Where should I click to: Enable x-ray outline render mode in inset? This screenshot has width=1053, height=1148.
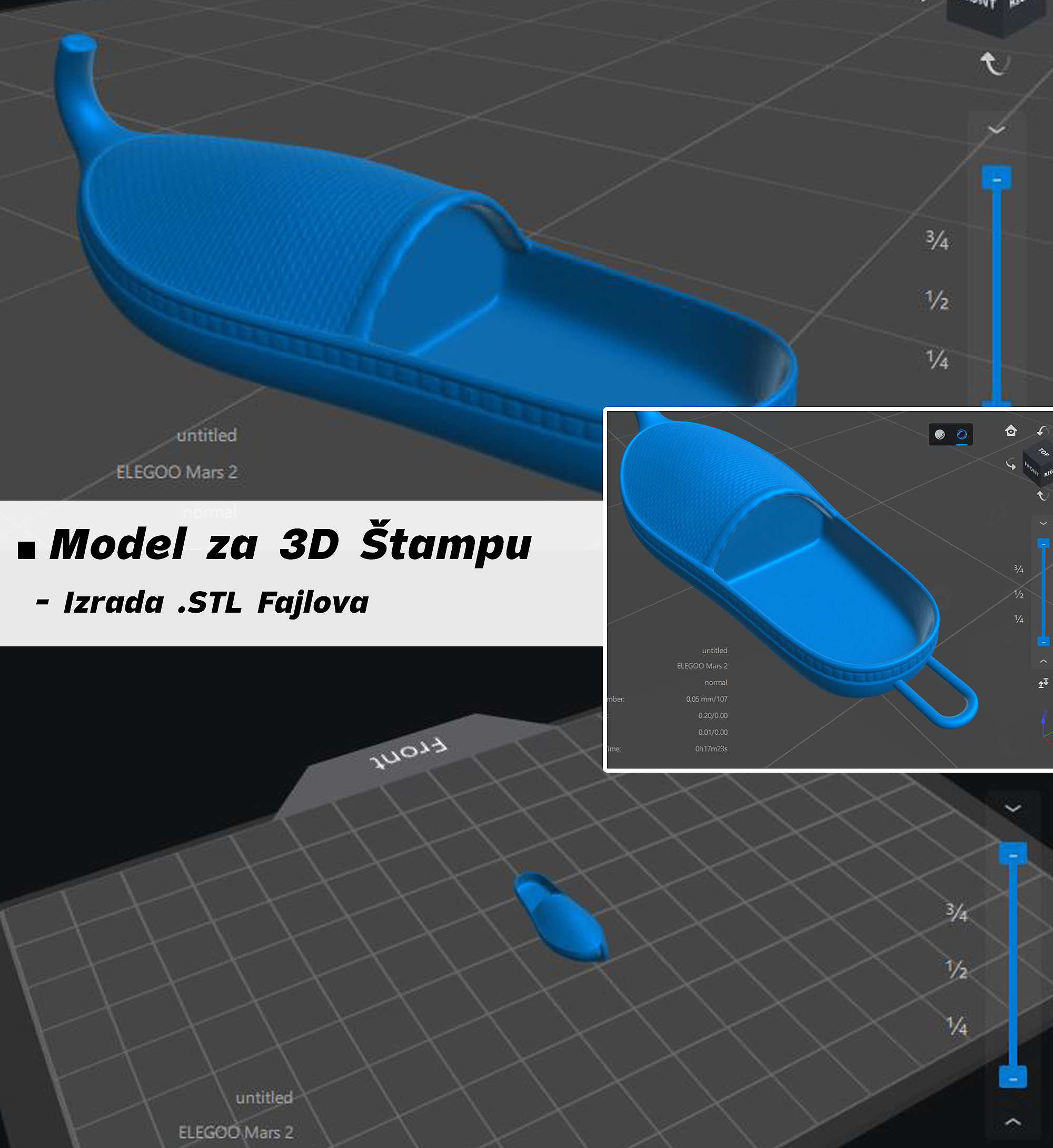click(961, 435)
